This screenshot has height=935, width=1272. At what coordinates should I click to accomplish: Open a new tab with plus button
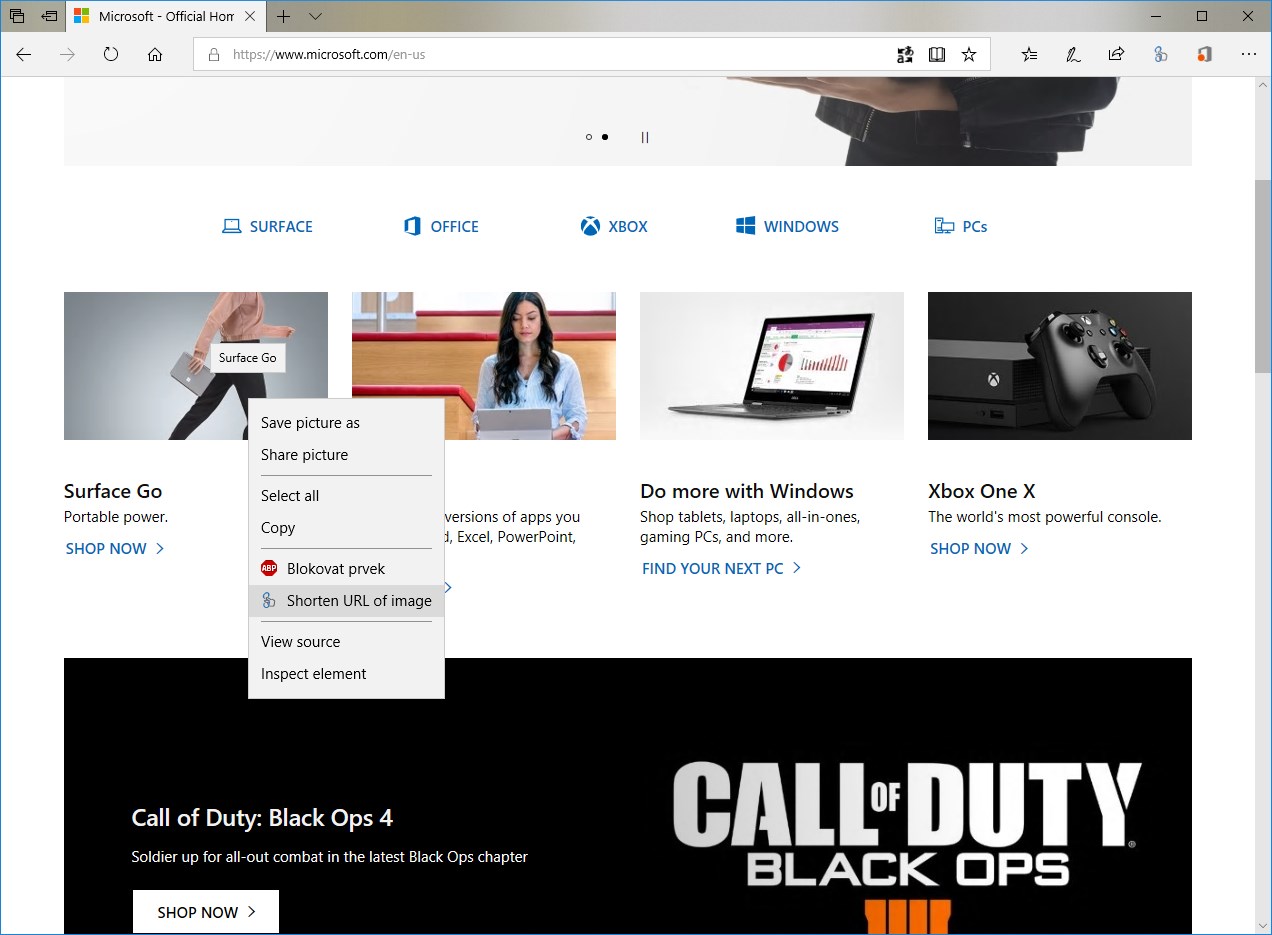284,16
